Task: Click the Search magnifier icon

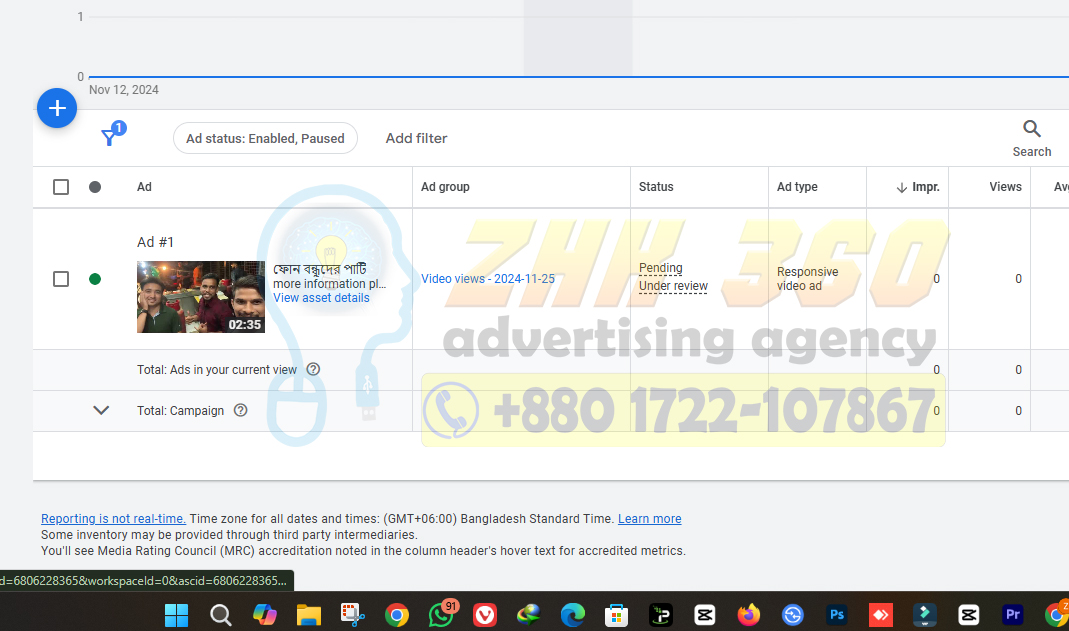Action: tap(1031, 129)
